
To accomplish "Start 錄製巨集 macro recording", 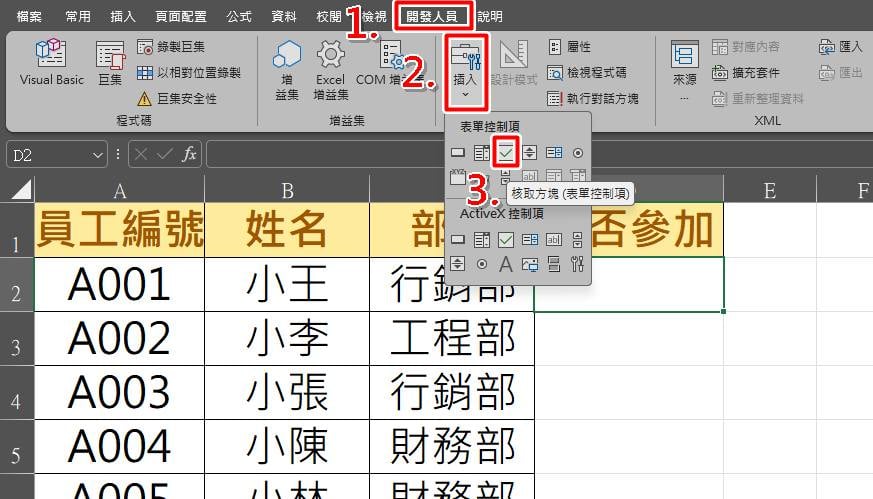I will [x=171, y=47].
